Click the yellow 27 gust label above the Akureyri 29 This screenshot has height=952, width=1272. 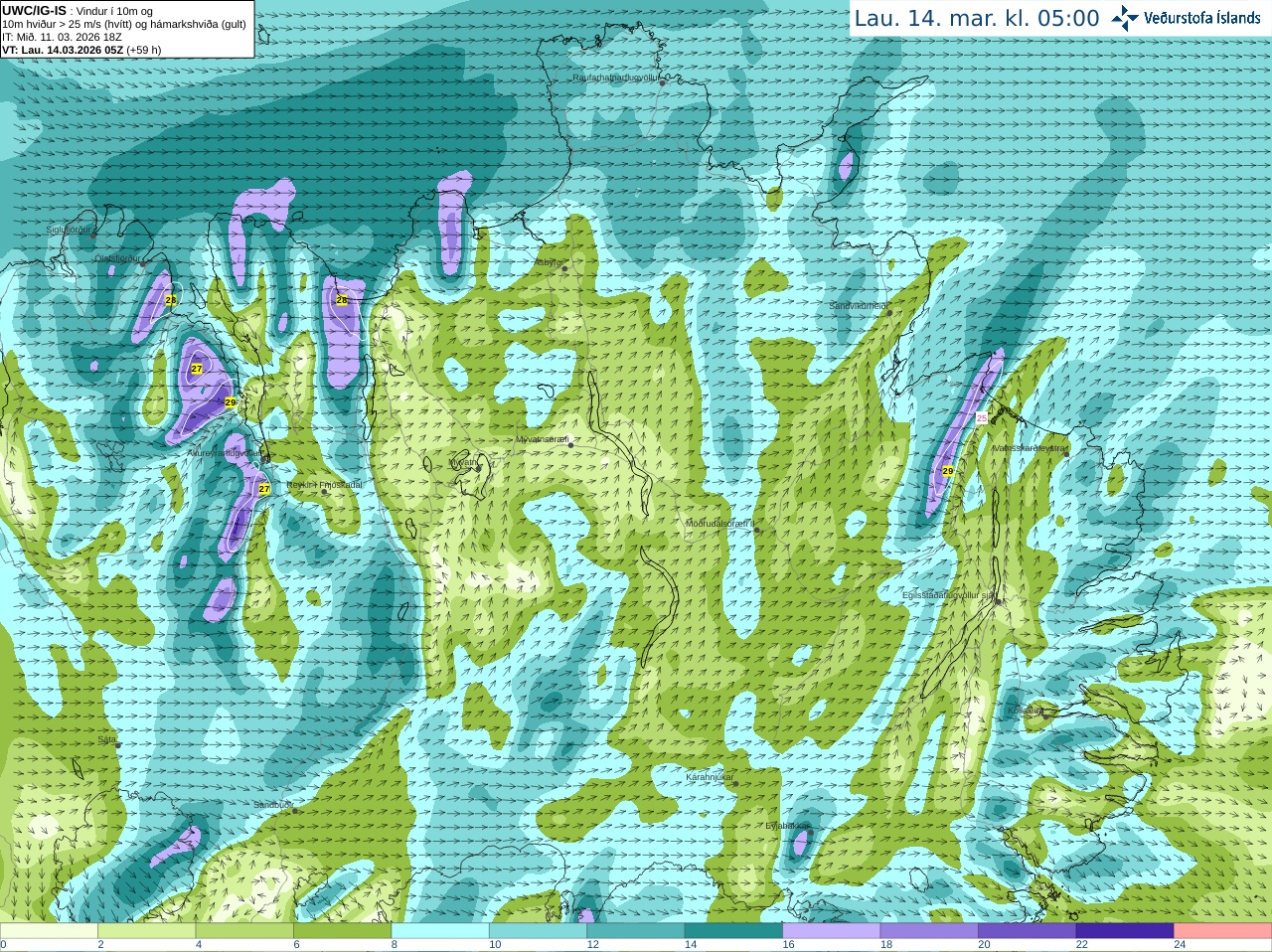tap(197, 369)
